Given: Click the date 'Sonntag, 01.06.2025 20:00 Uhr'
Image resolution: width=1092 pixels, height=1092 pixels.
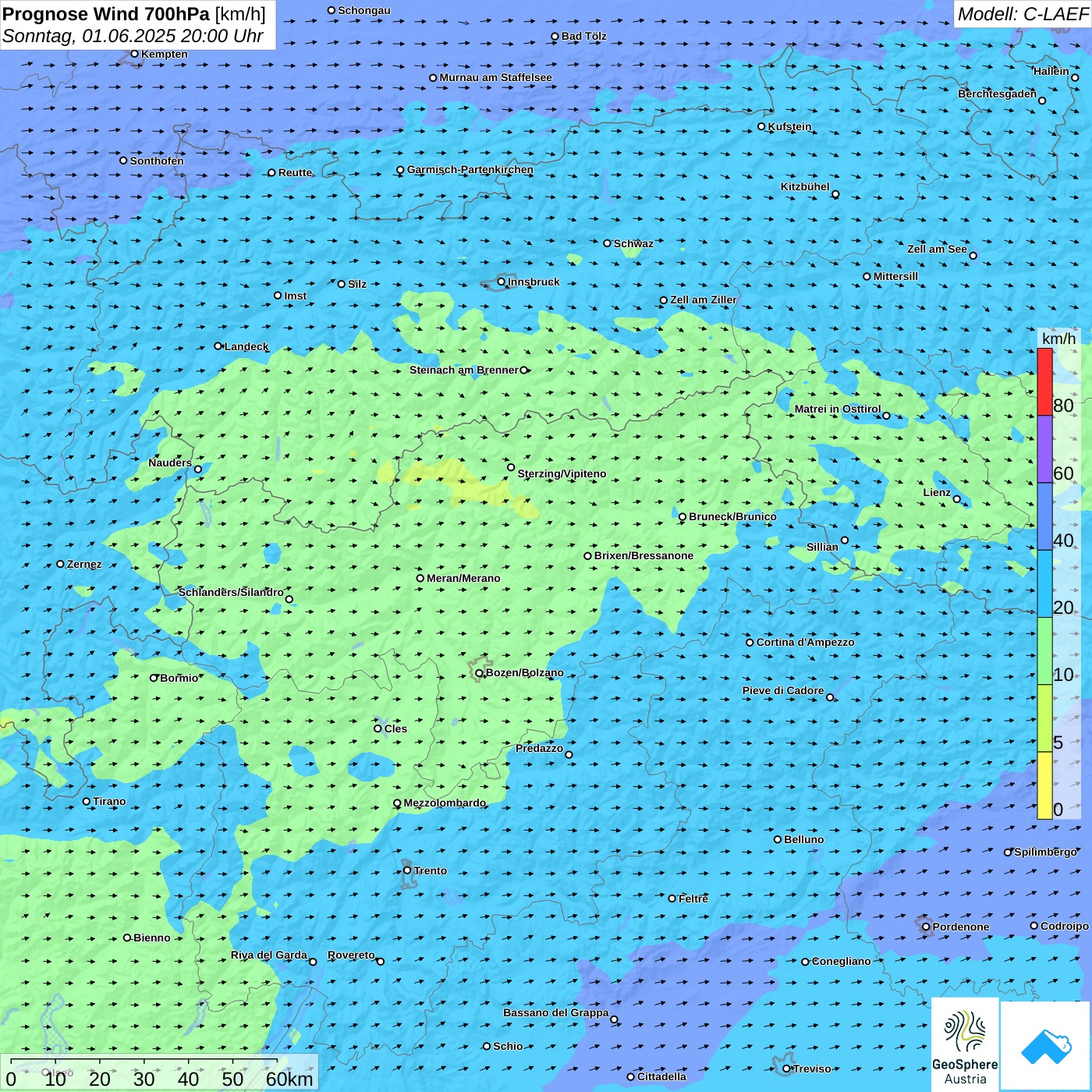Looking at the screenshot, I should point(133,37).
